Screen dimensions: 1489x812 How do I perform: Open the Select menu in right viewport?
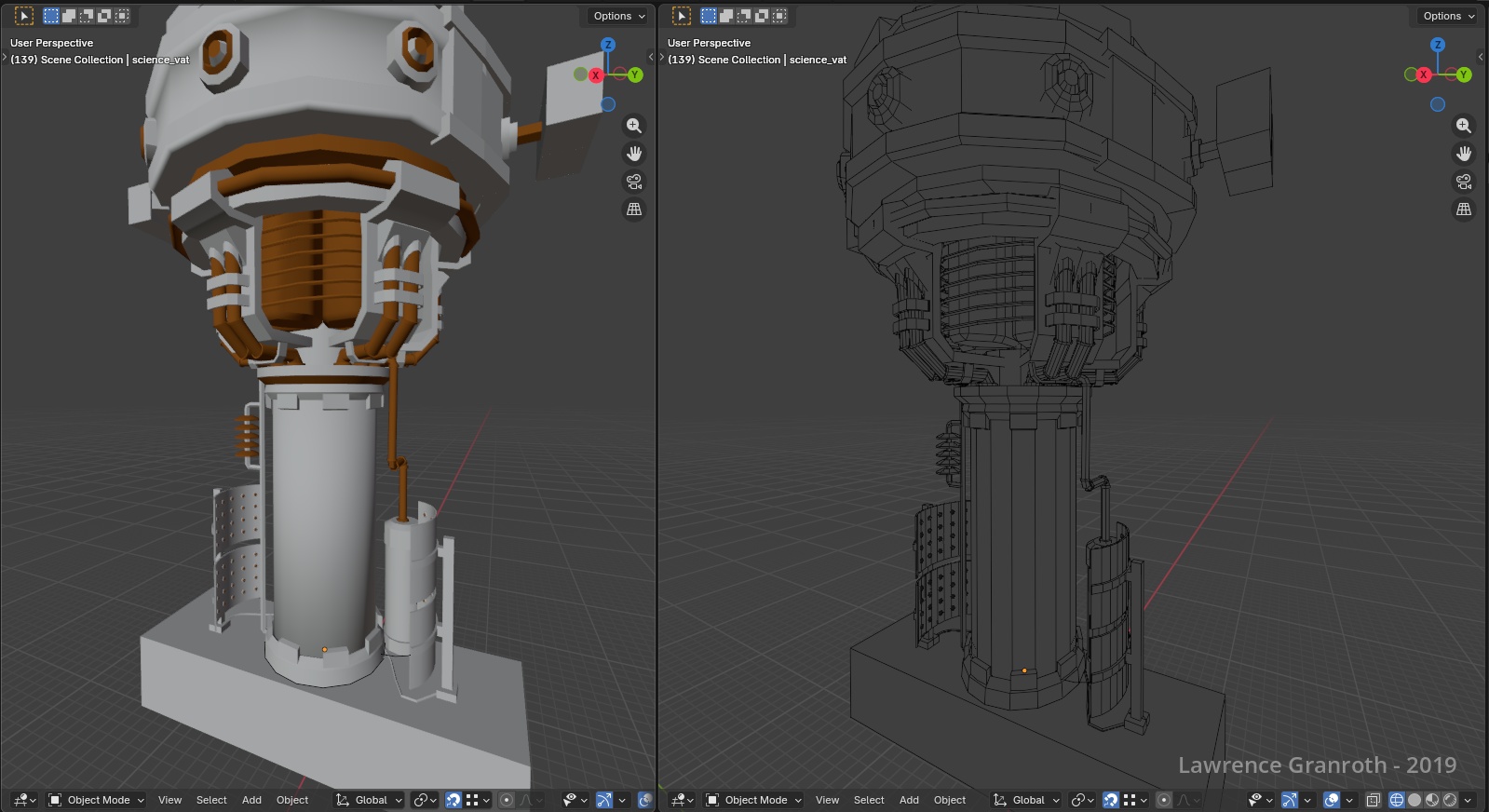[869, 800]
